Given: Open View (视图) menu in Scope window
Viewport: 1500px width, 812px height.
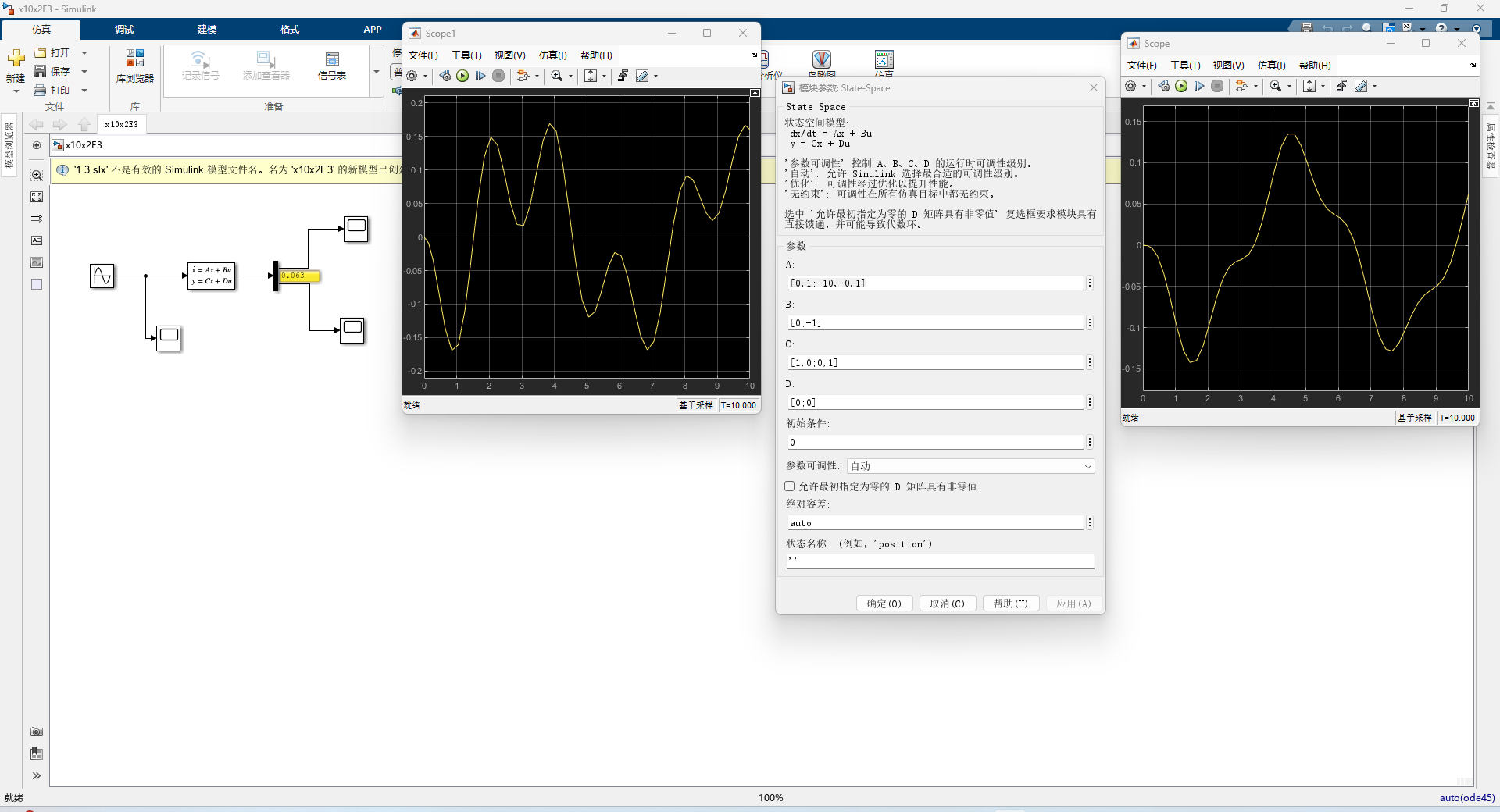Looking at the screenshot, I should [x=1228, y=66].
